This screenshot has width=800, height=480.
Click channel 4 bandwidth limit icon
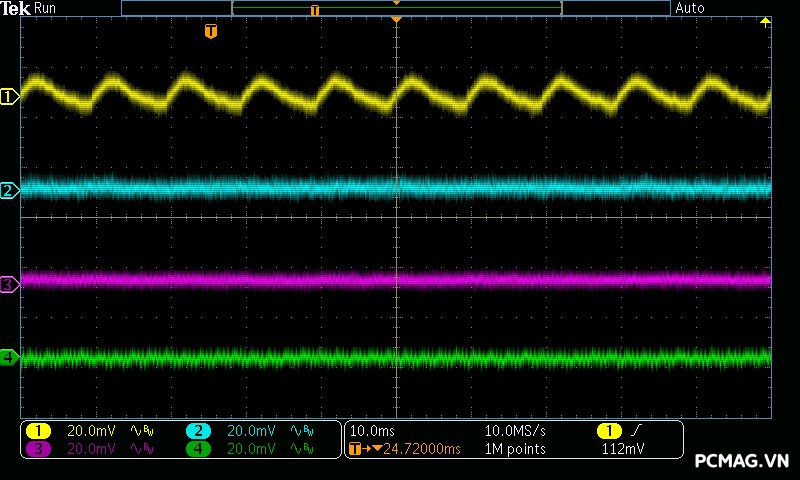[303, 449]
